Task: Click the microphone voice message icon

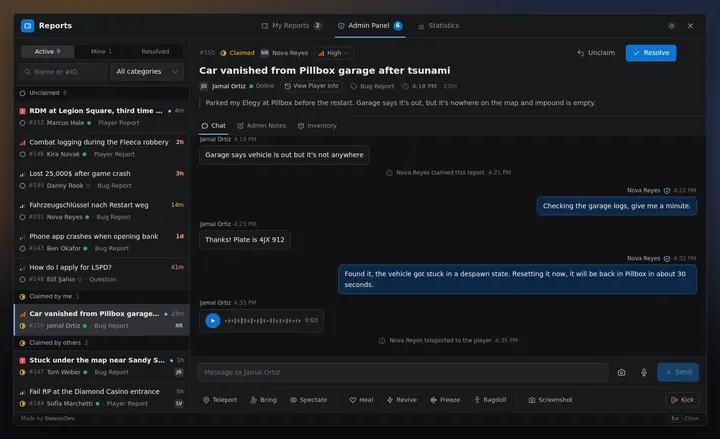Action: pos(644,372)
